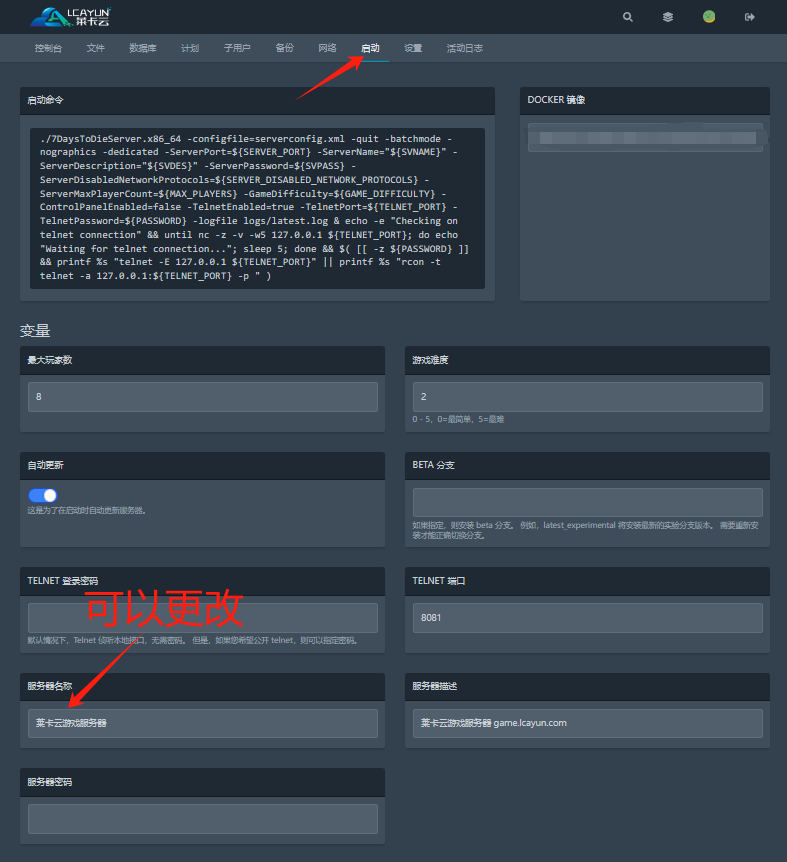Image resolution: width=787 pixels, height=862 pixels.
Task: Open the 网络 tab
Action: click(328, 48)
